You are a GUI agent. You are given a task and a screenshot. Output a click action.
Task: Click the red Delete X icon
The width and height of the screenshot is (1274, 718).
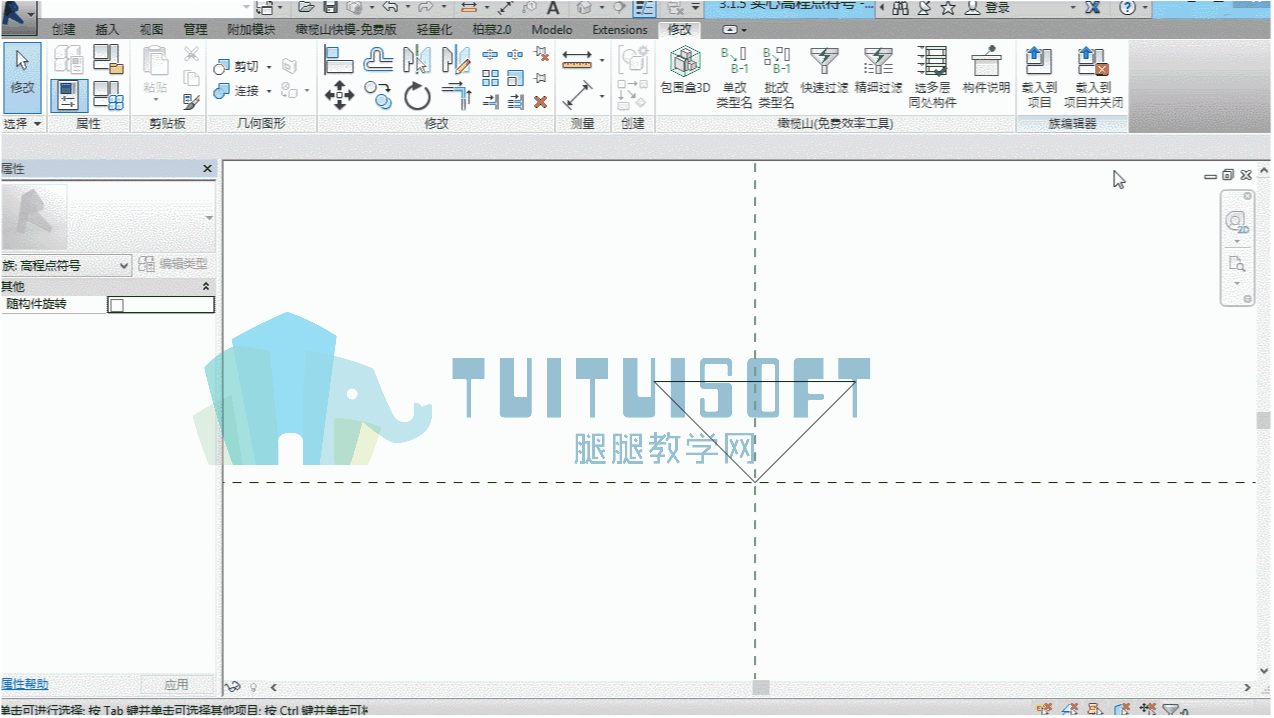pyautogui.click(x=540, y=102)
